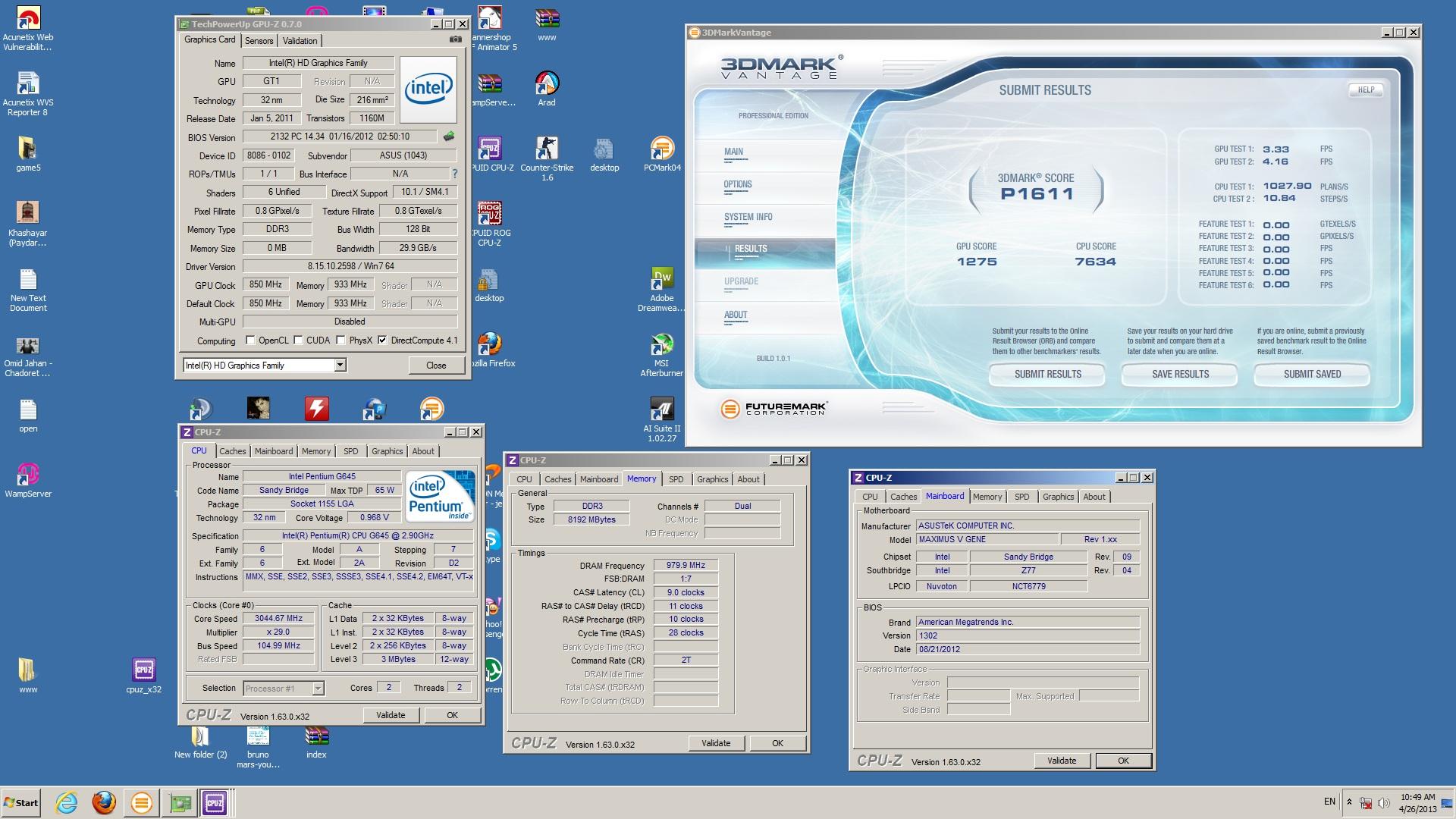Open the game5 folder icon

tap(28, 154)
